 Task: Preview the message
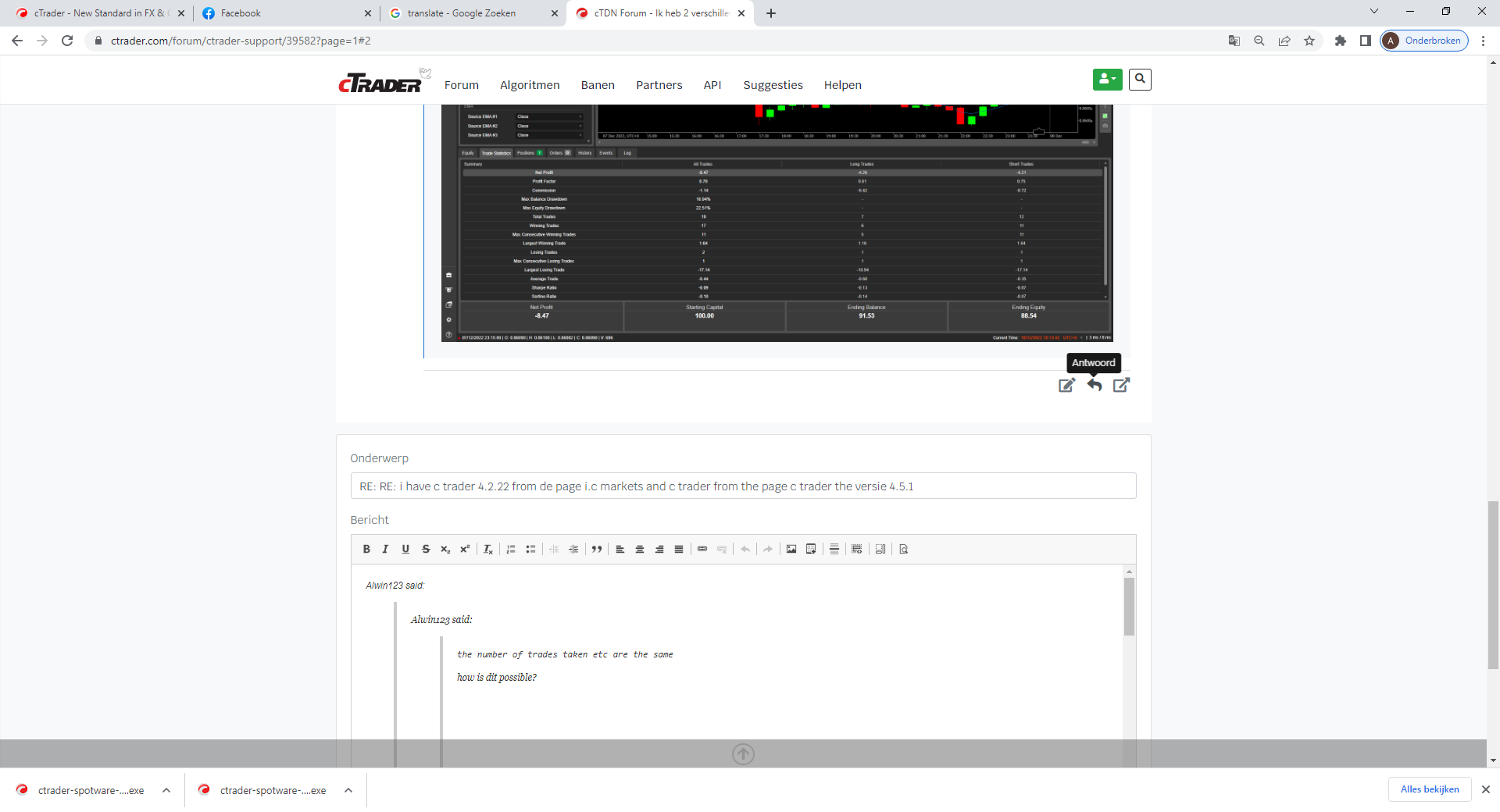904,549
